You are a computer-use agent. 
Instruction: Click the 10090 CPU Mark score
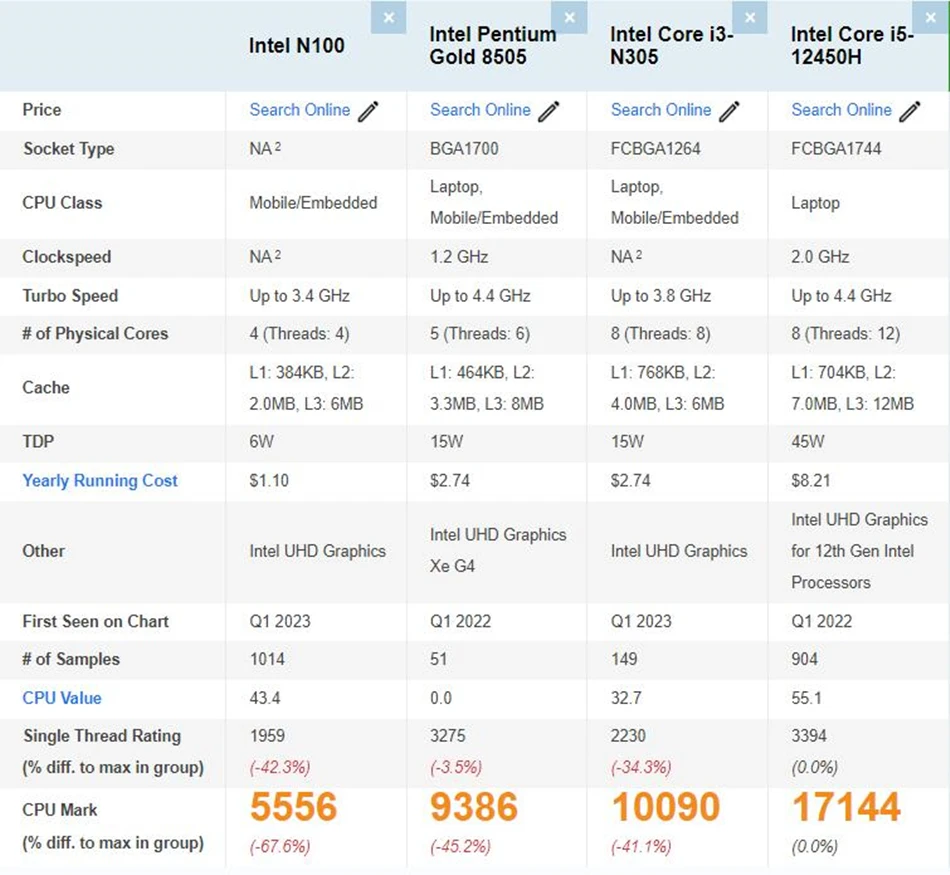click(665, 807)
